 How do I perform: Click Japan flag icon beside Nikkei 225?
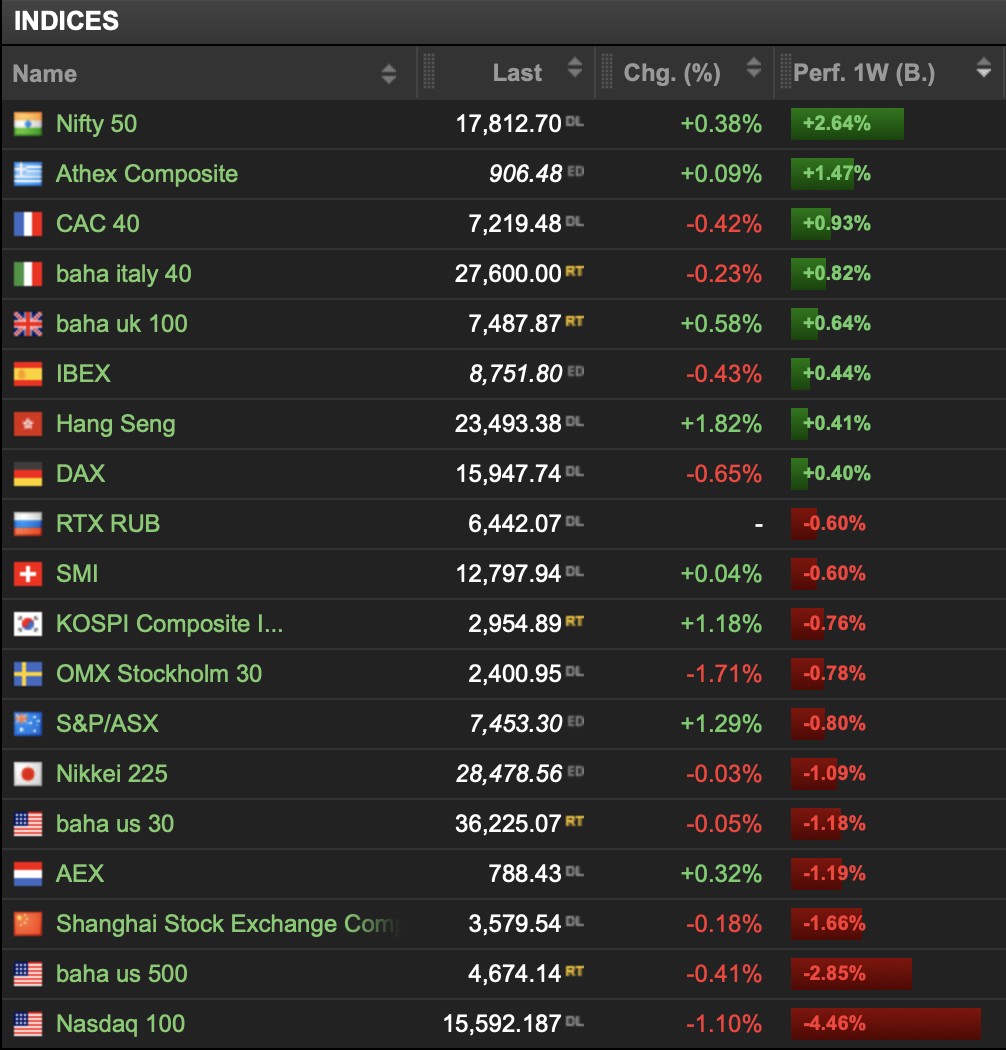[x=28, y=774]
